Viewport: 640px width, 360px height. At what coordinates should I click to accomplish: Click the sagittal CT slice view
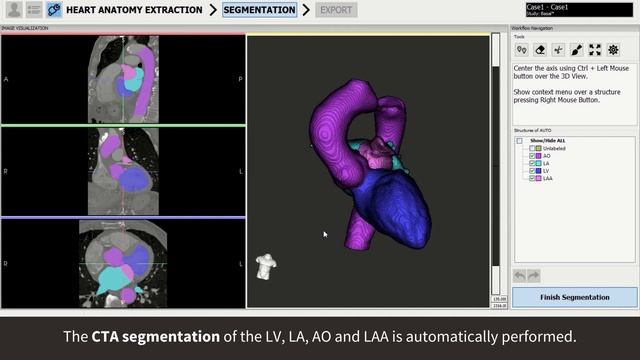pos(123,79)
